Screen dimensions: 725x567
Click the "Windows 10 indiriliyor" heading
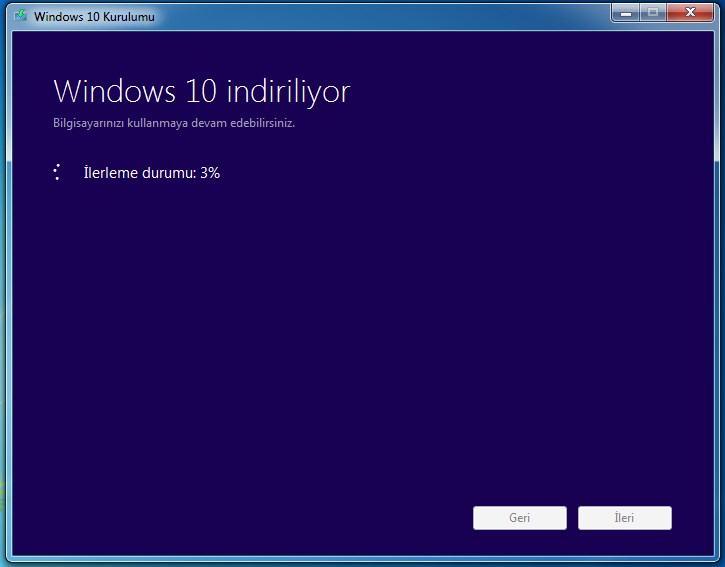point(201,91)
